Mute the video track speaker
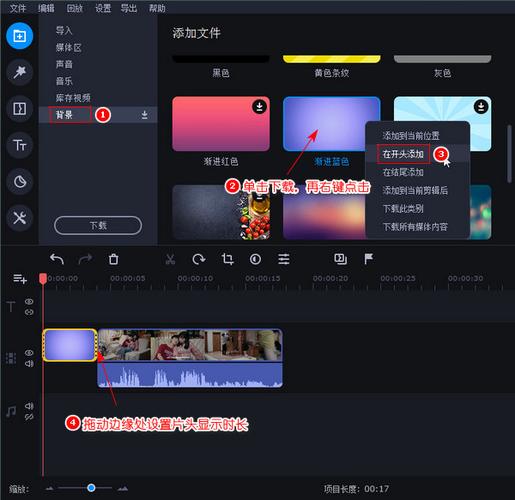The height and width of the screenshot is (500, 515). [x=29, y=363]
